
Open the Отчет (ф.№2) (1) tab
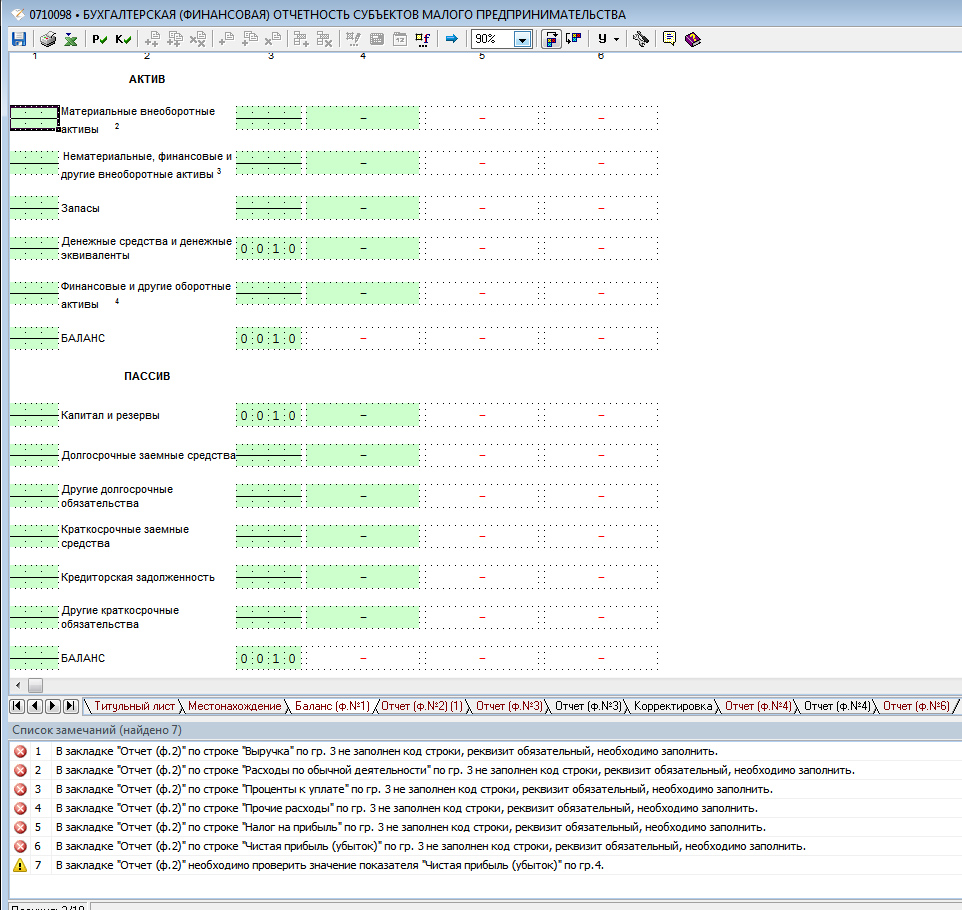coord(422,706)
